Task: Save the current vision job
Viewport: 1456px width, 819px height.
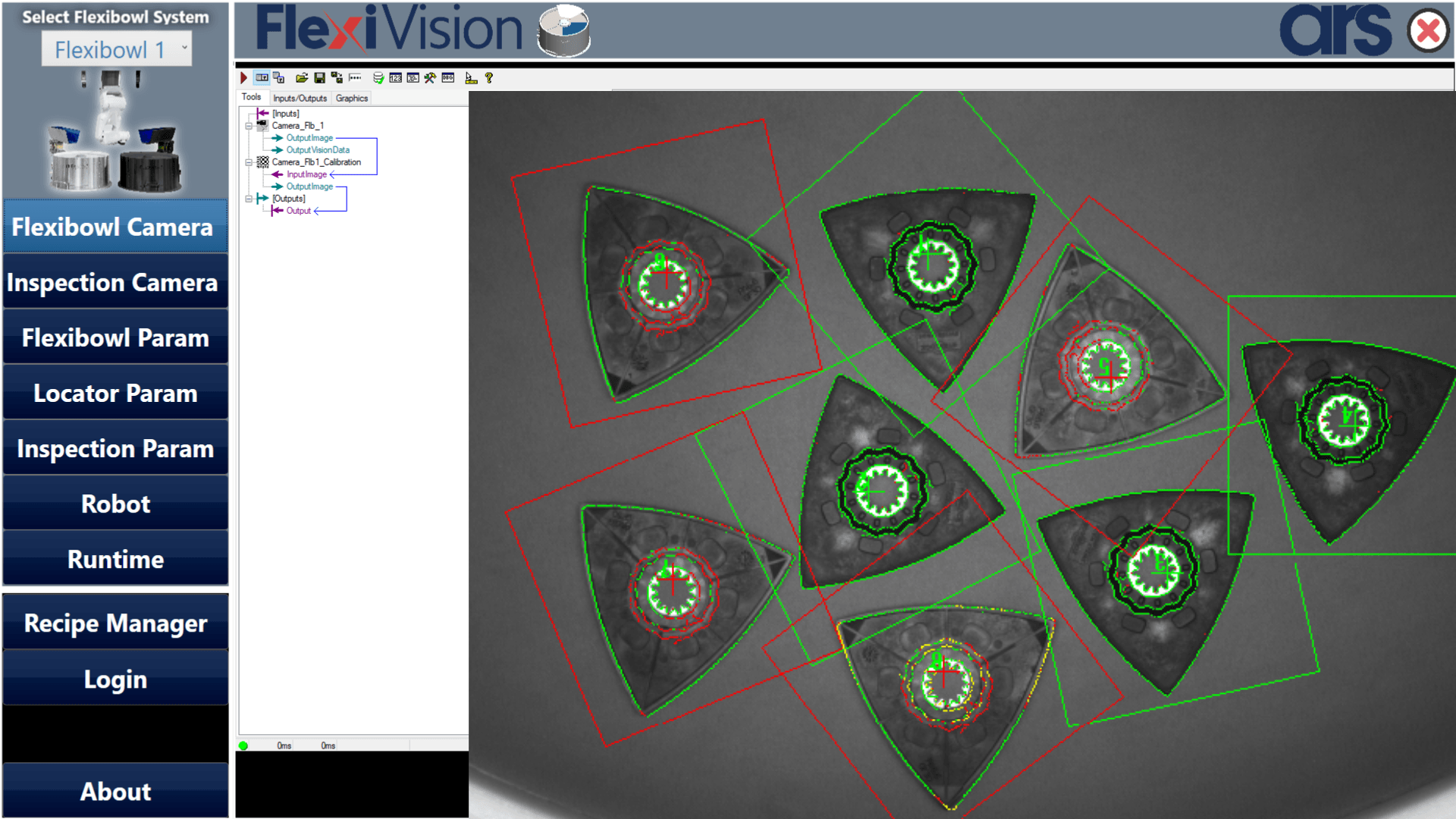Action: 318,77
